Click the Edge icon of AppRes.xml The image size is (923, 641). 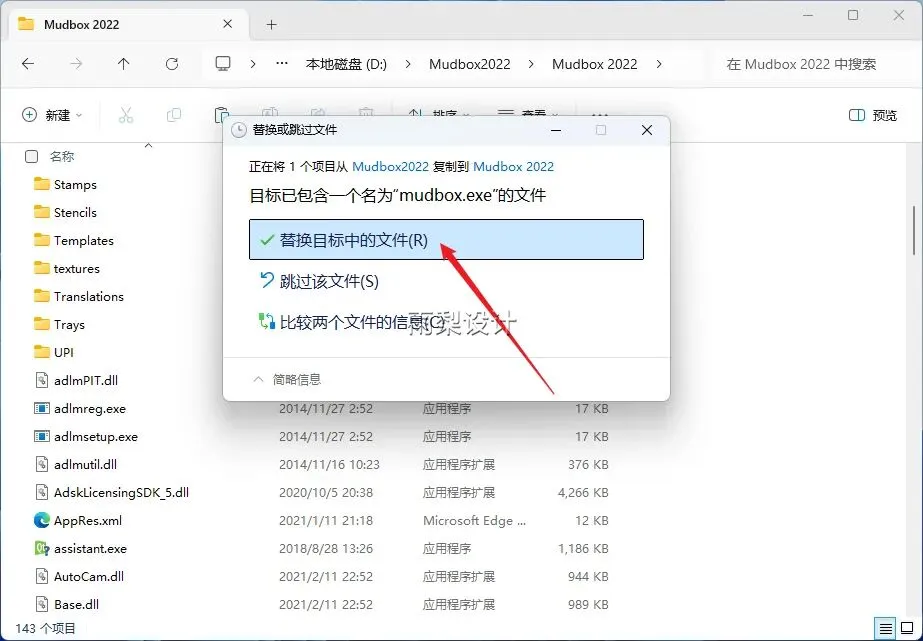[41, 520]
